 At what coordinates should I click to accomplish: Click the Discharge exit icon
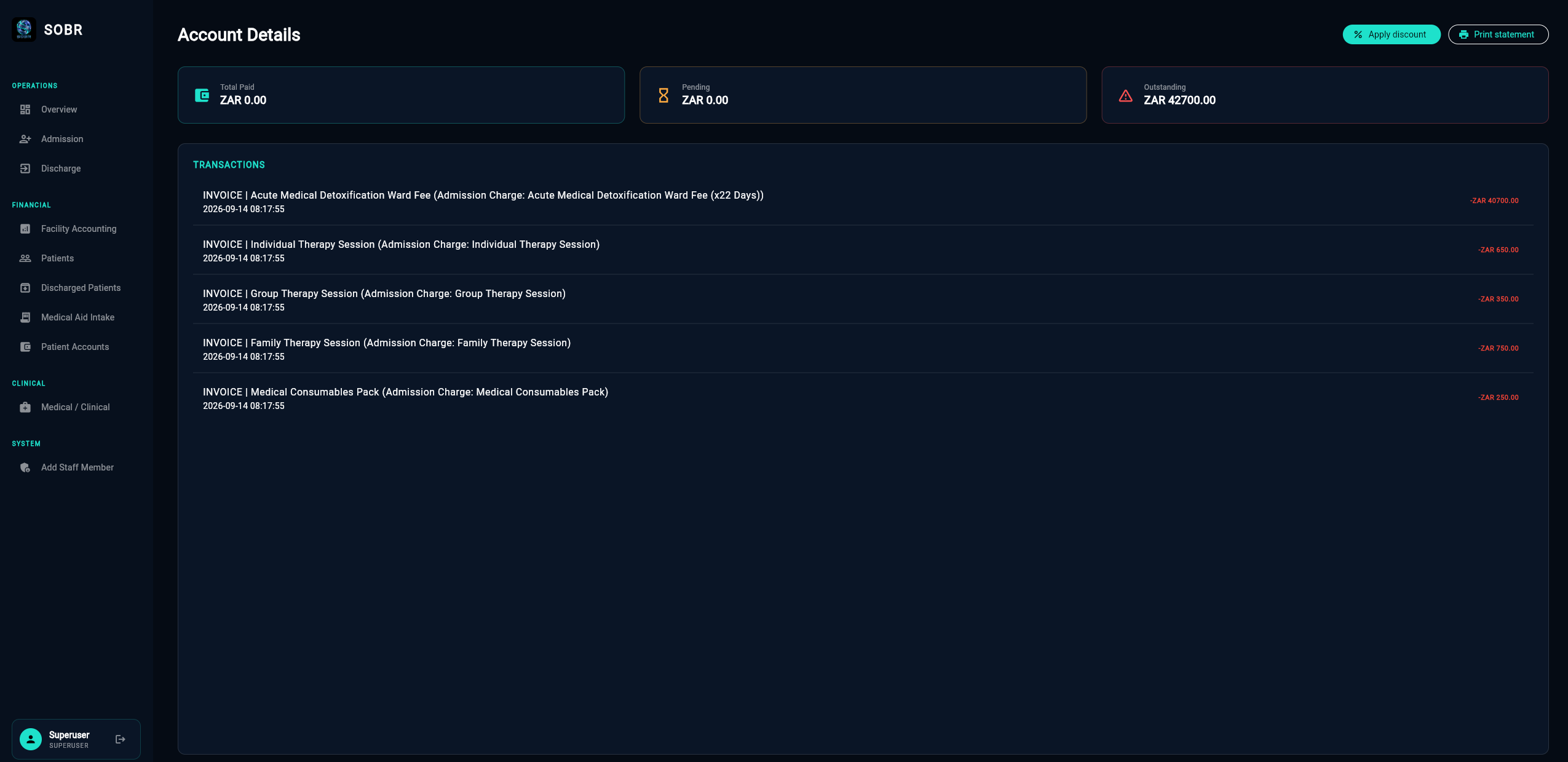pos(25,169)
